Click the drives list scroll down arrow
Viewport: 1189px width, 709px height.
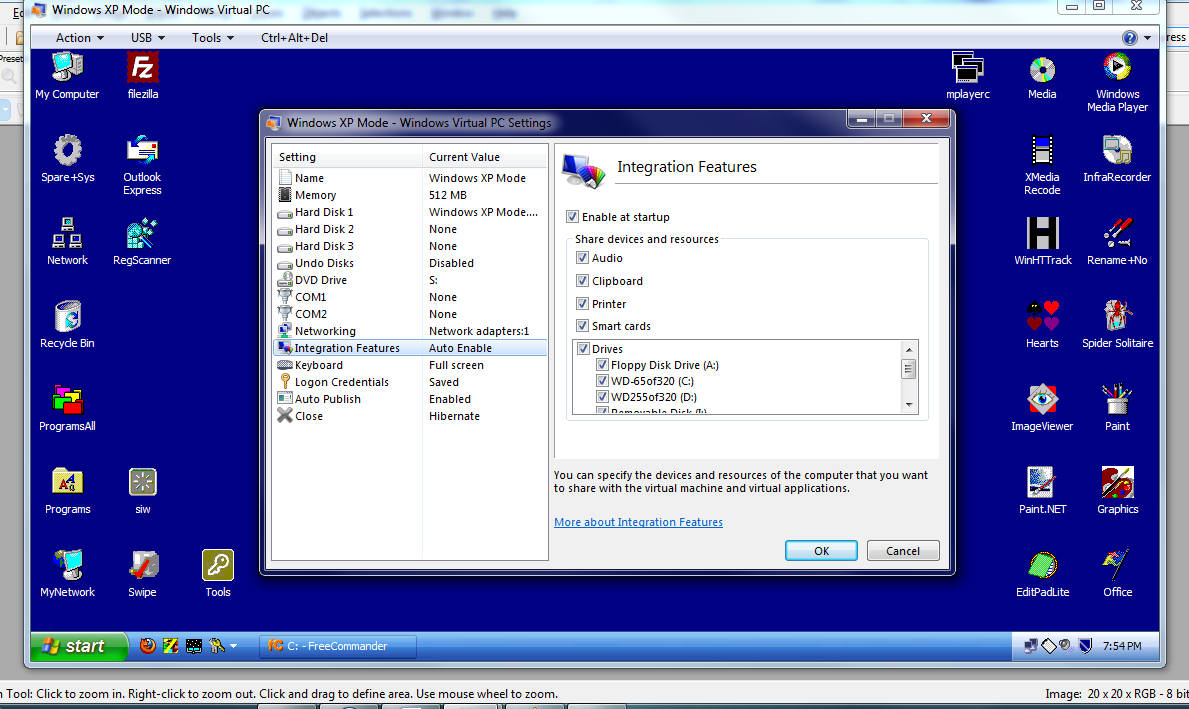pos(909,405)
